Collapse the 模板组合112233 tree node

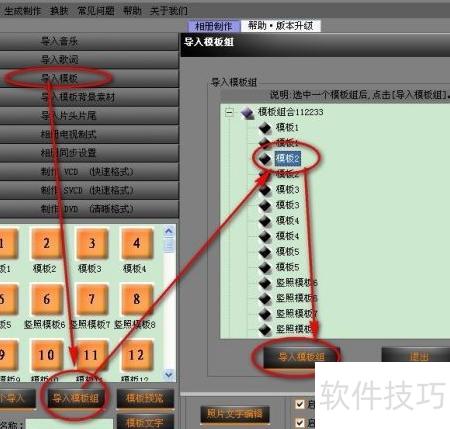(x=229, y=112)
